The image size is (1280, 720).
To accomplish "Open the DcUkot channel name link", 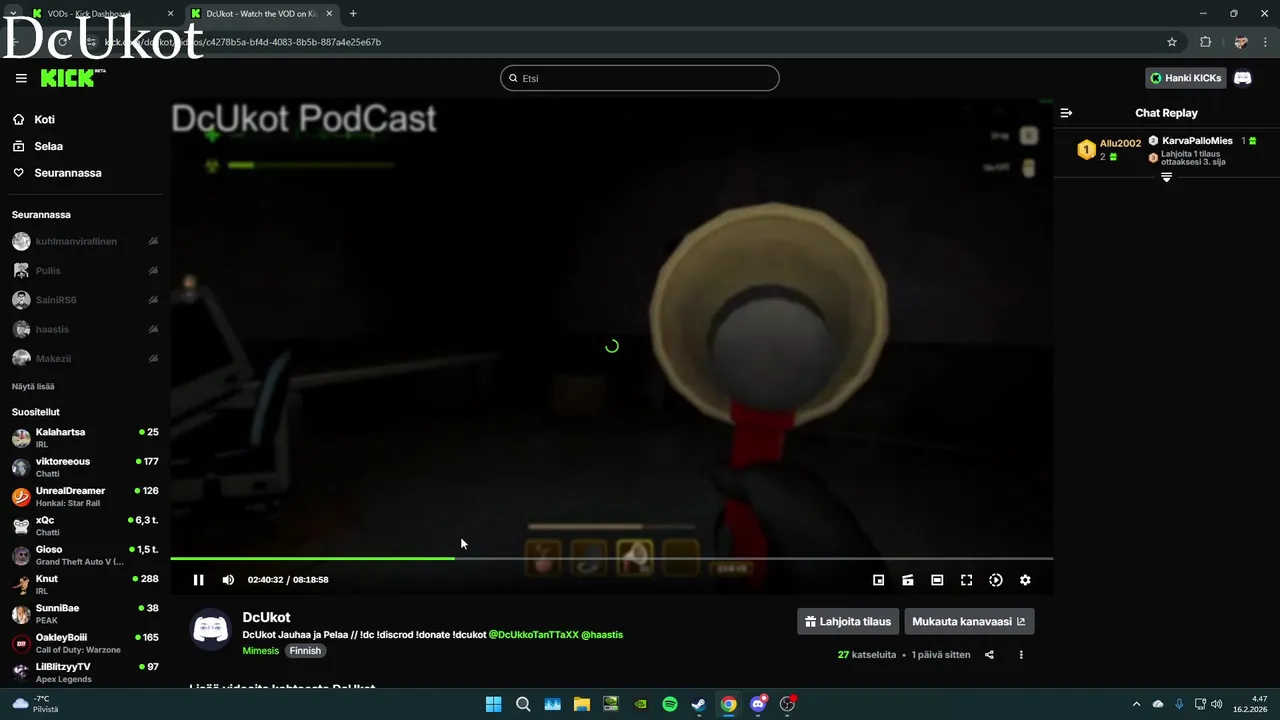I will click(266, 617).
